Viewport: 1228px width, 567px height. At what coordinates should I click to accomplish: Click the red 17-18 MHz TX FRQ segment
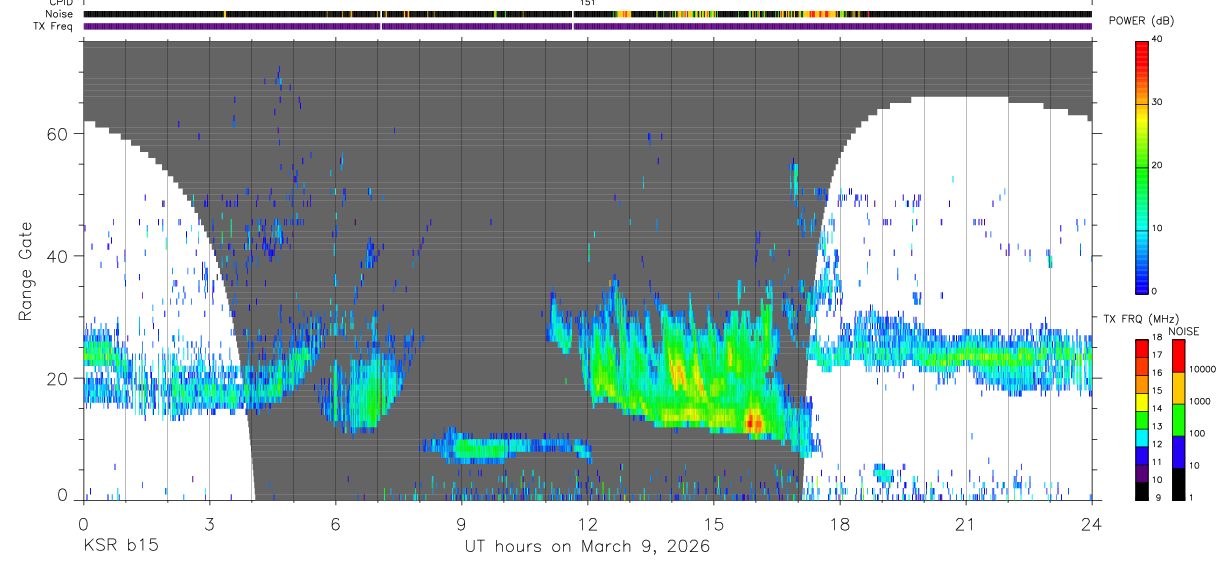point(1143,348)
